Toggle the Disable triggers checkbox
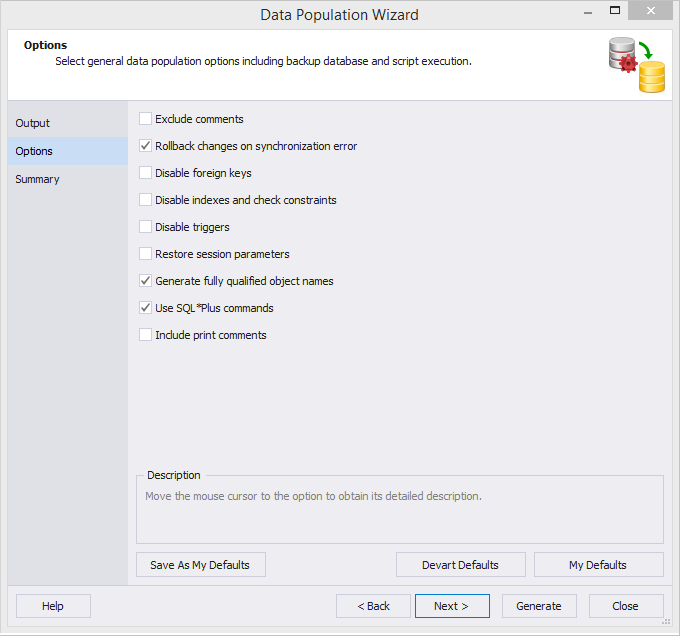Image resolution: width=680 pixels, height=636 pixels. point(145,227)
